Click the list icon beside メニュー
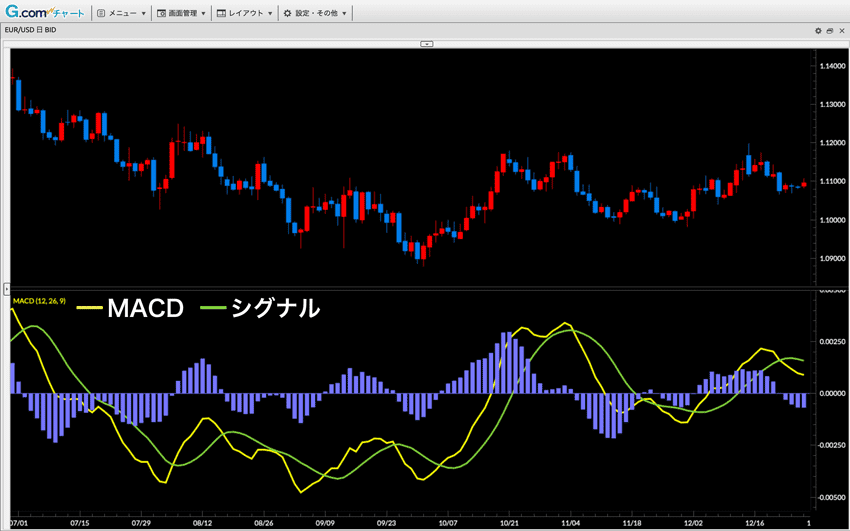 click(x=101, y=14)
